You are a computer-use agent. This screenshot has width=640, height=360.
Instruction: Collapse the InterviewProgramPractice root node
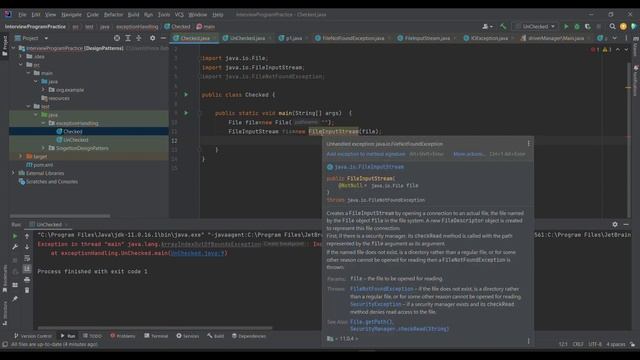(13, 48)
